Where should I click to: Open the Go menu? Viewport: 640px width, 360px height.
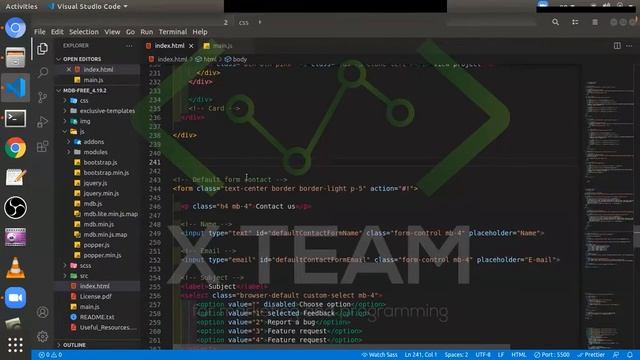[x=130, y=32]
